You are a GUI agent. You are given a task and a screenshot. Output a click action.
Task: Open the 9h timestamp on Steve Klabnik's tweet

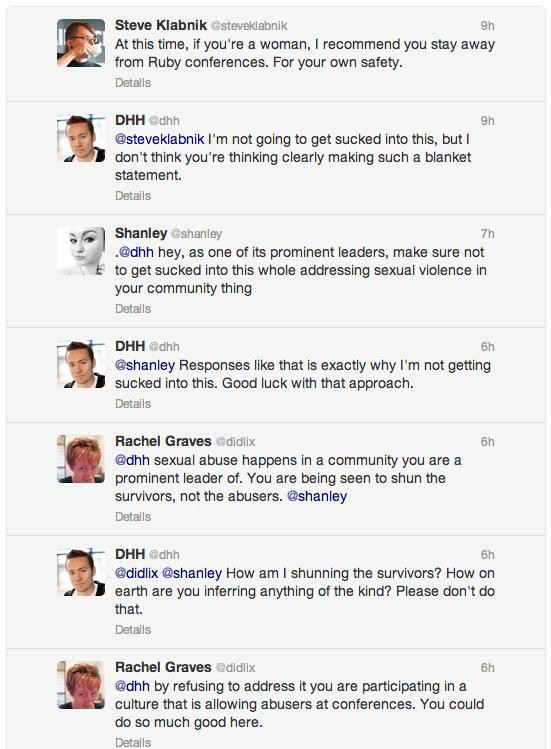click(x=487, y=25)
